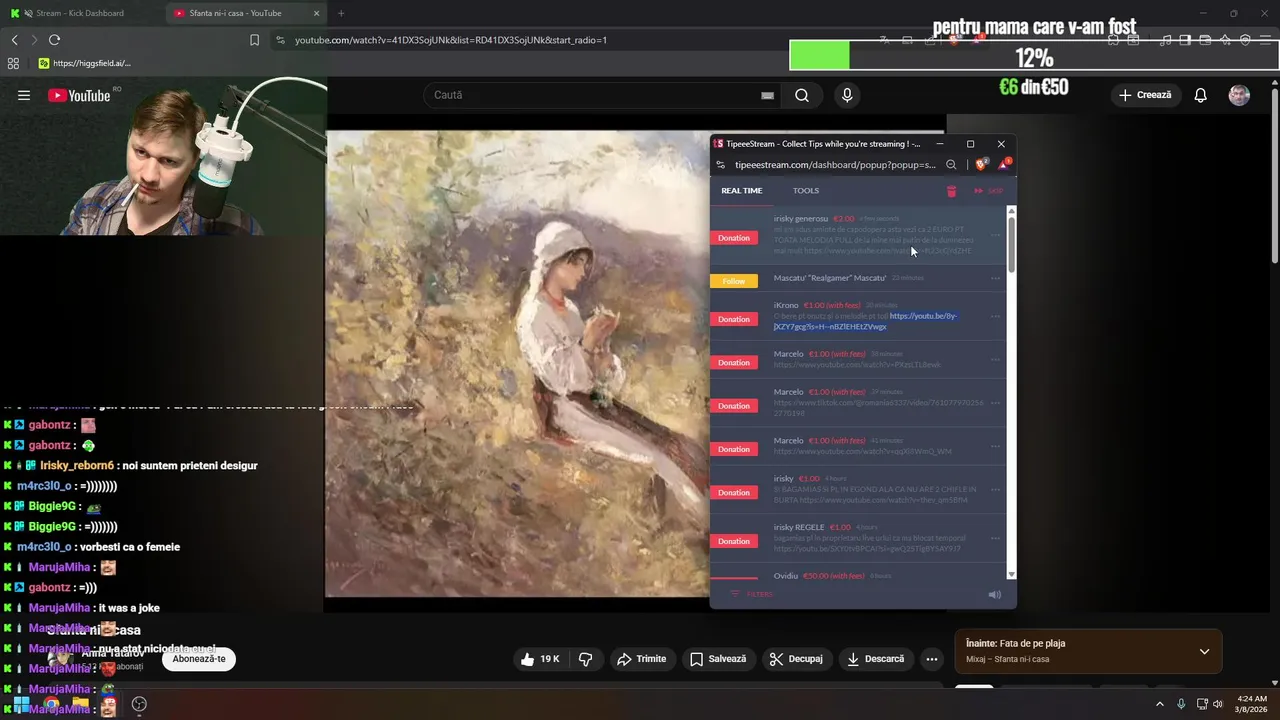Open the browser apps grid icon
1280x720 pixels.
click(x=13, y=63)
